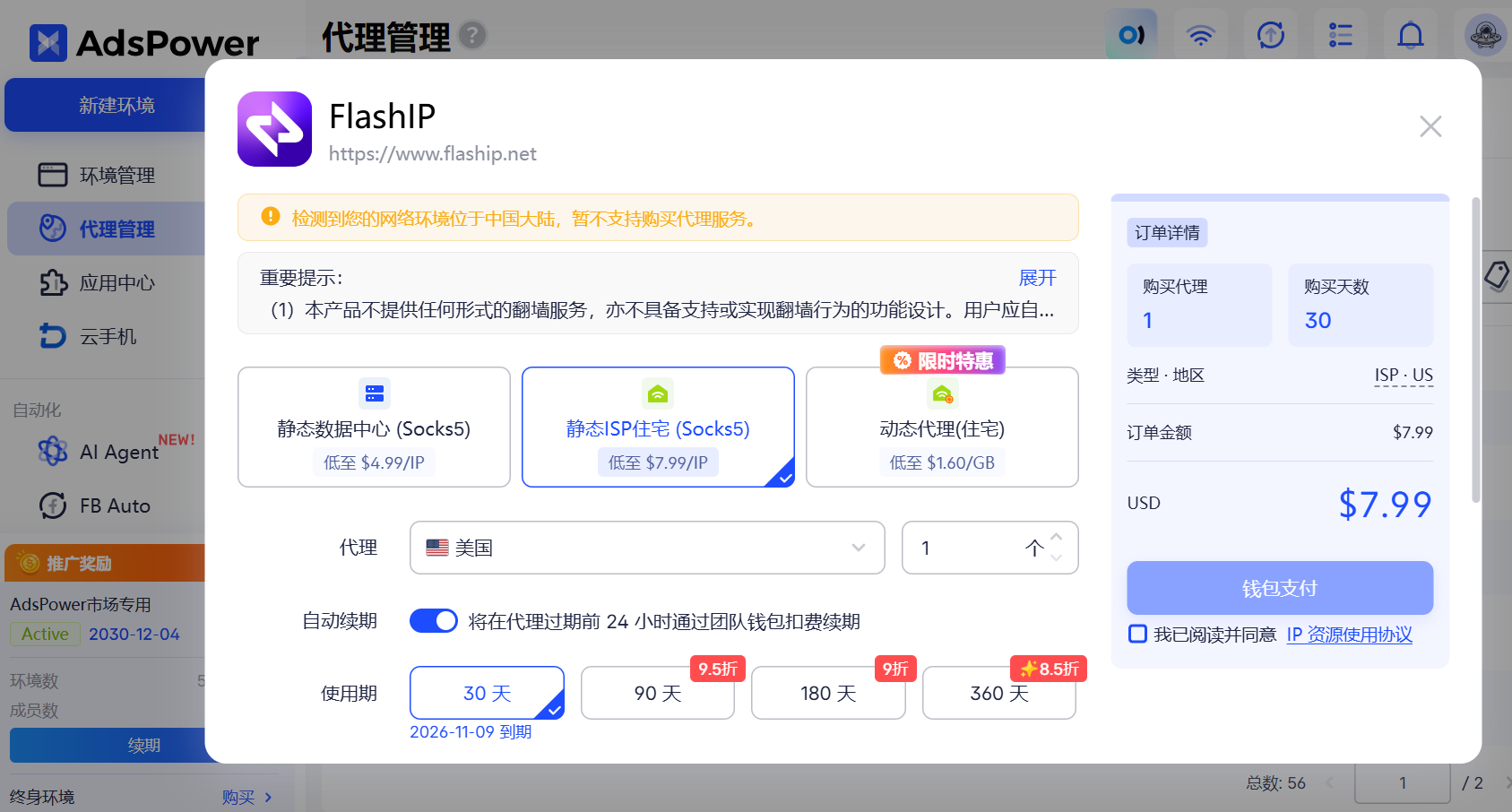
Task: Select the 静态ISP住宅 (Socks5) plan card
Action: coord(658,427)
